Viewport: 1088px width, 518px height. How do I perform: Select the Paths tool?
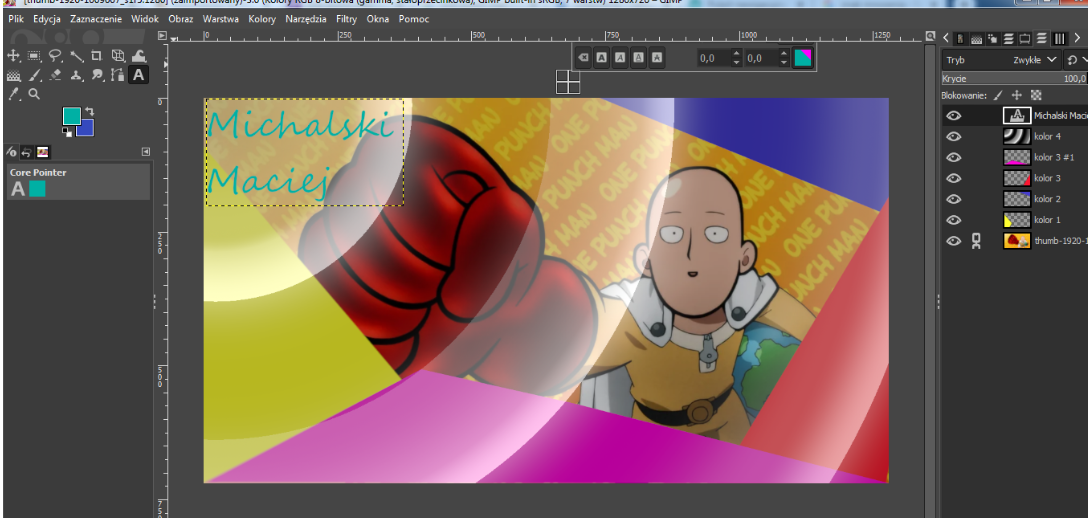click(117, 75)
